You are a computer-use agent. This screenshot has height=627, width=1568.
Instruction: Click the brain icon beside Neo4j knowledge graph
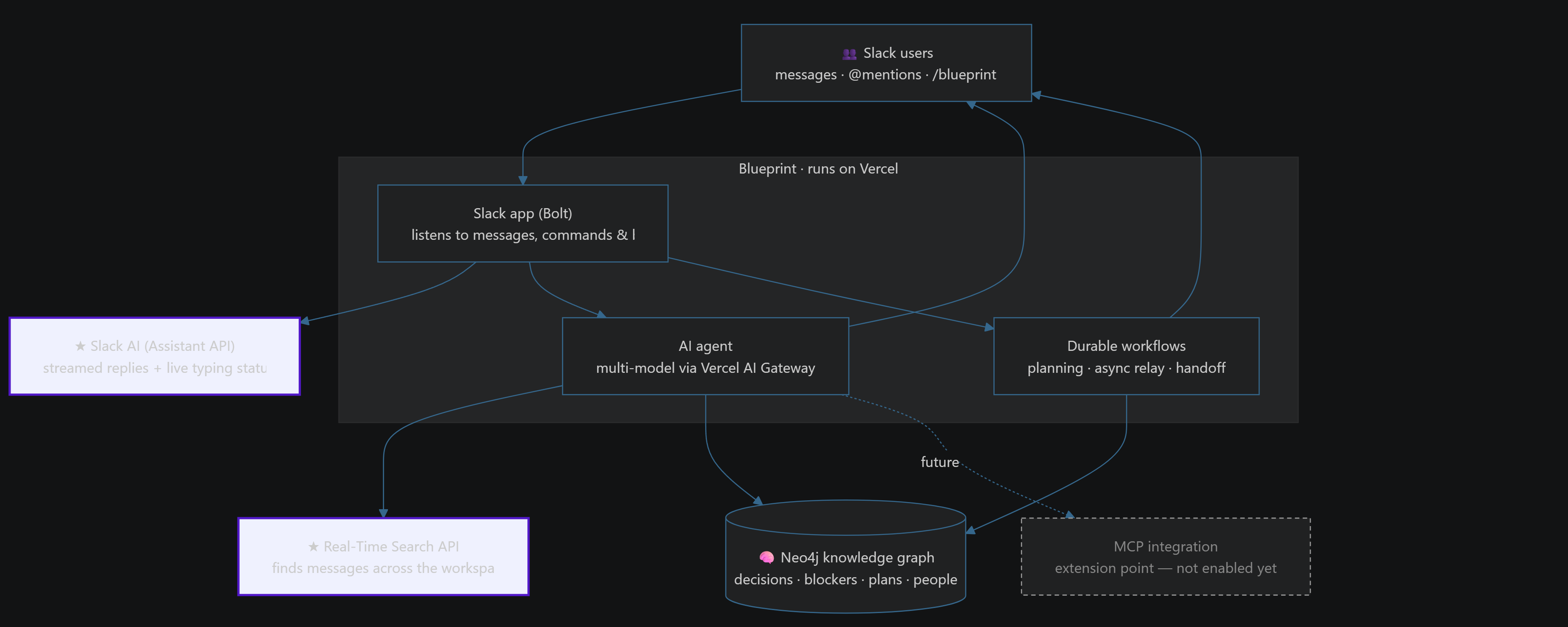click(x=766, y=557)
